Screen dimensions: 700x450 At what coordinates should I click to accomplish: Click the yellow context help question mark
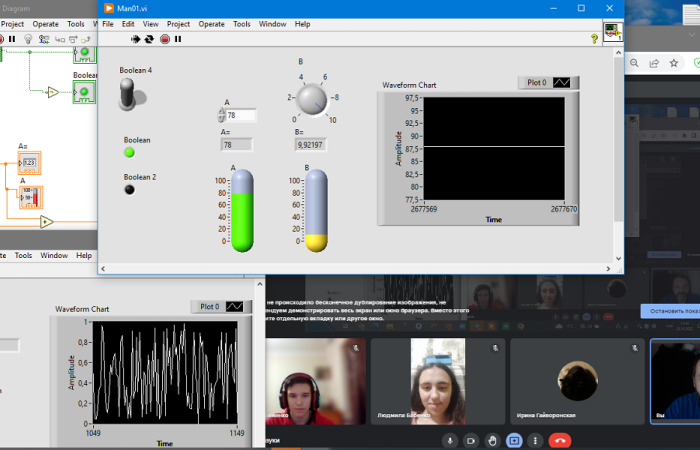coord(594,39)
